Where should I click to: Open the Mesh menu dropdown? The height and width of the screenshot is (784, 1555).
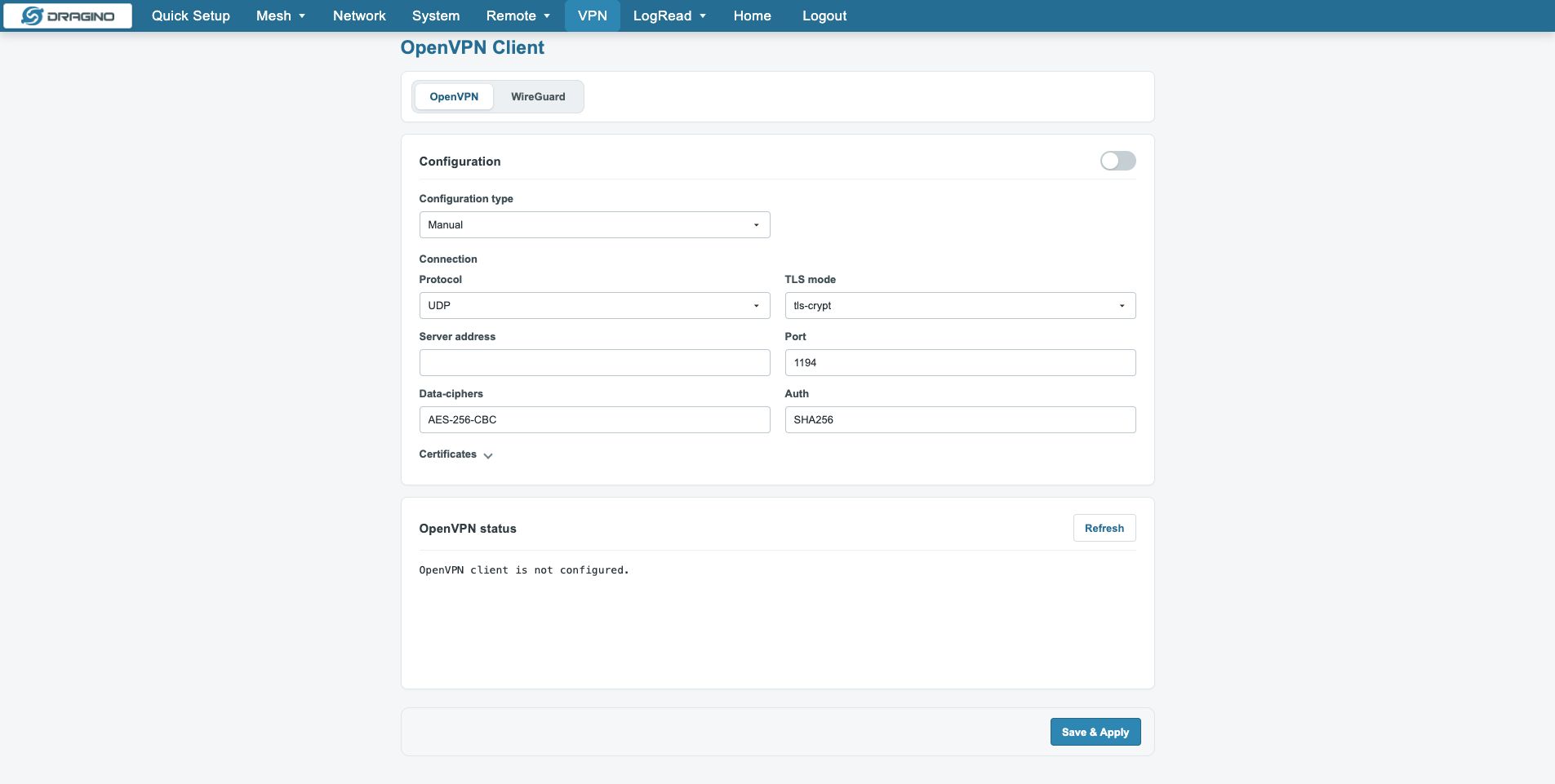281,16
